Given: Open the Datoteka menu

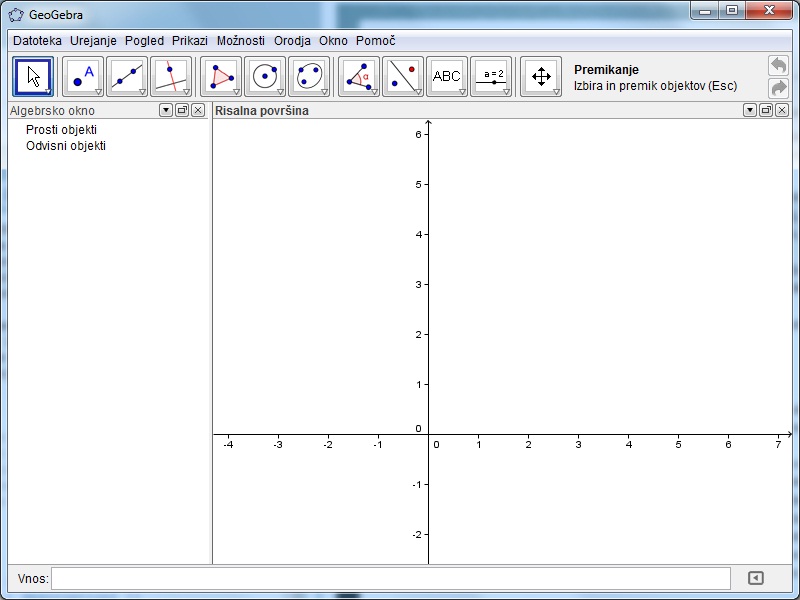Looking at the screenshot, I should pyautogui.click(x=37, y=41).
